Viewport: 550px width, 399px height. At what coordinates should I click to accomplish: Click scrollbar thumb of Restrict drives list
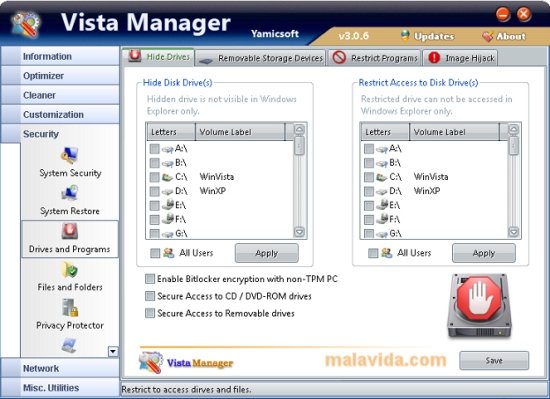pyautogui.click(x=514, y=146)
